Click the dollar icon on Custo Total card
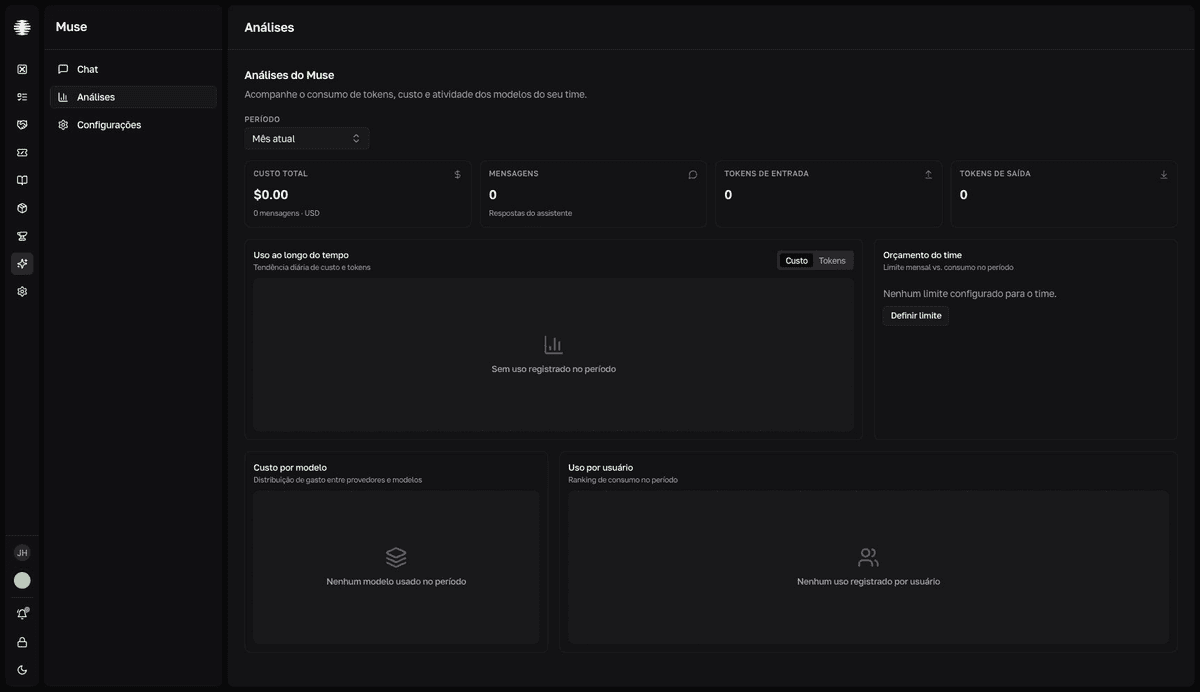This screenshot has width=1200, height=692. [458, 174]
